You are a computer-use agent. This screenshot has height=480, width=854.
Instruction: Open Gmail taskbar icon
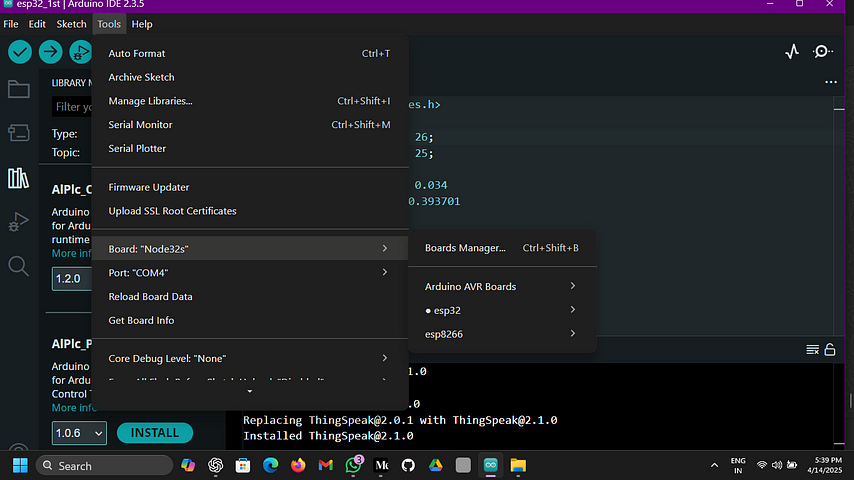pos(326,465)
